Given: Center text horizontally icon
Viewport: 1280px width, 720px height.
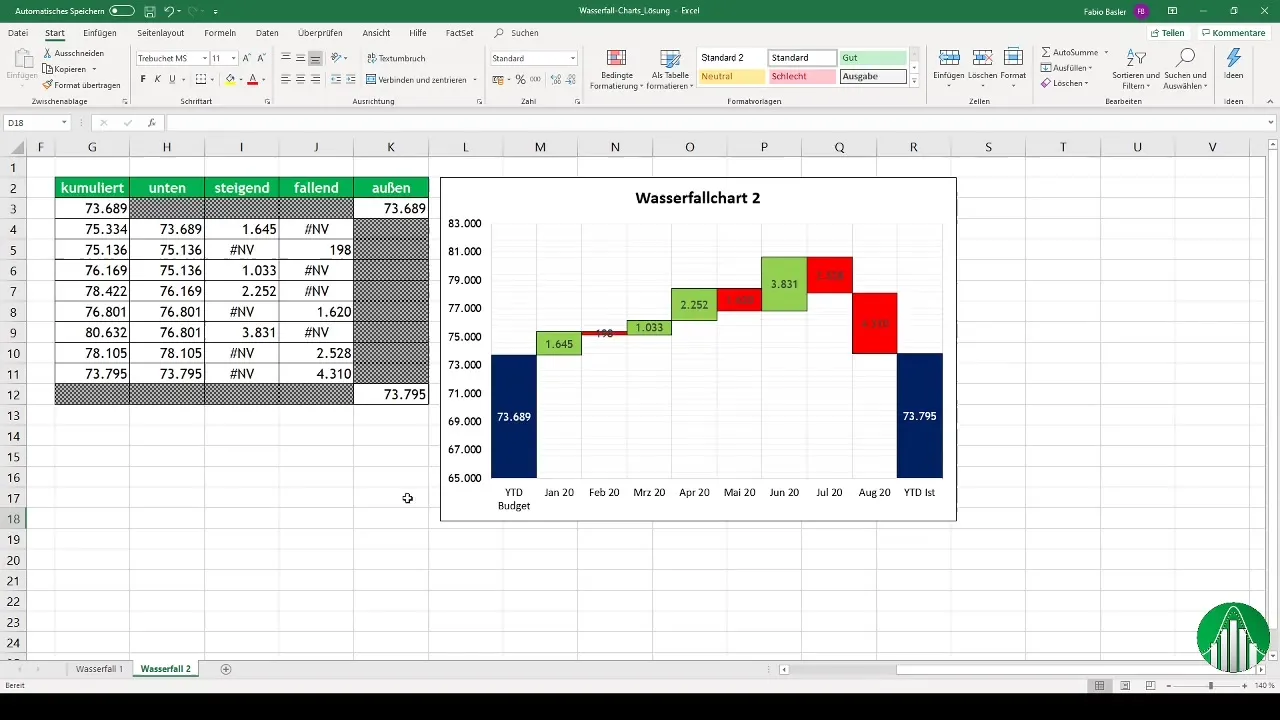Looking at the screenshot, I should point(300,79).
